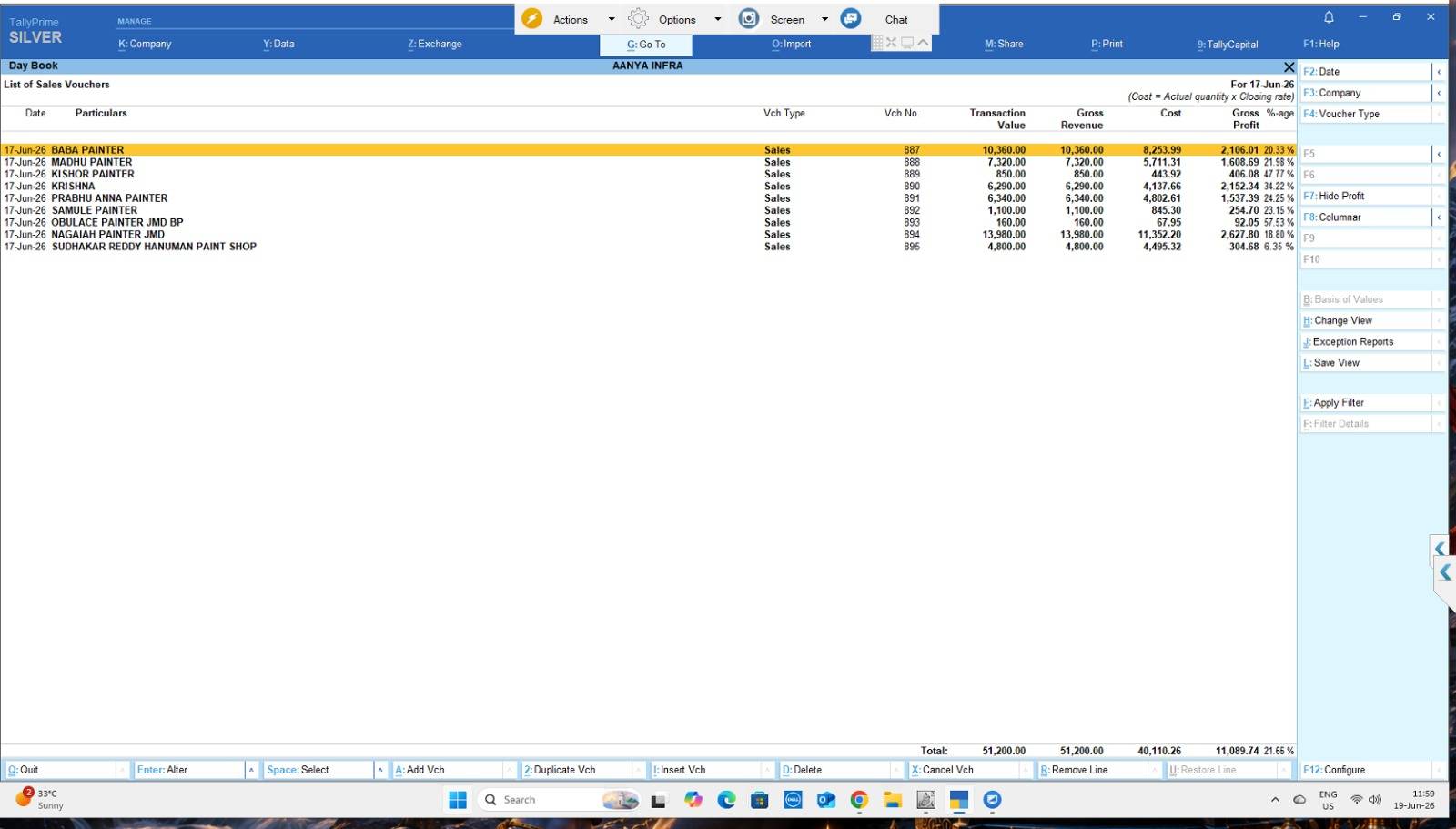Click D: Delete button
1456x829 pixels.
tap(835, 770)
